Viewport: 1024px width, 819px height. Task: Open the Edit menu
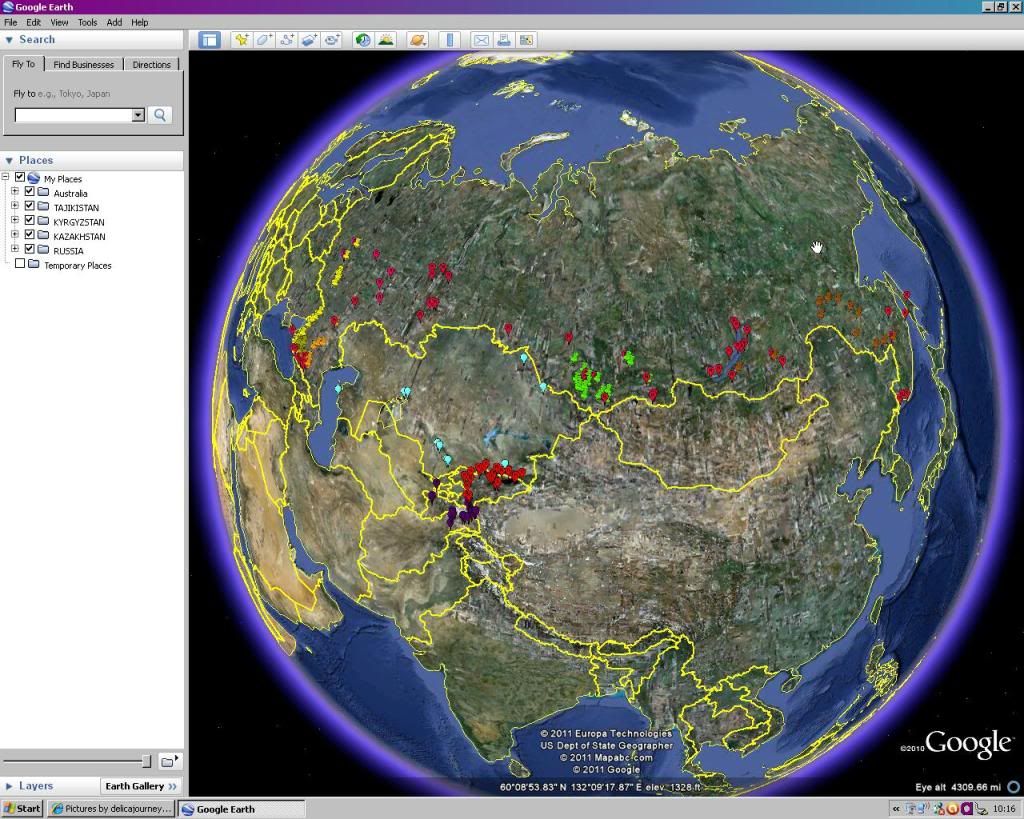33,22
